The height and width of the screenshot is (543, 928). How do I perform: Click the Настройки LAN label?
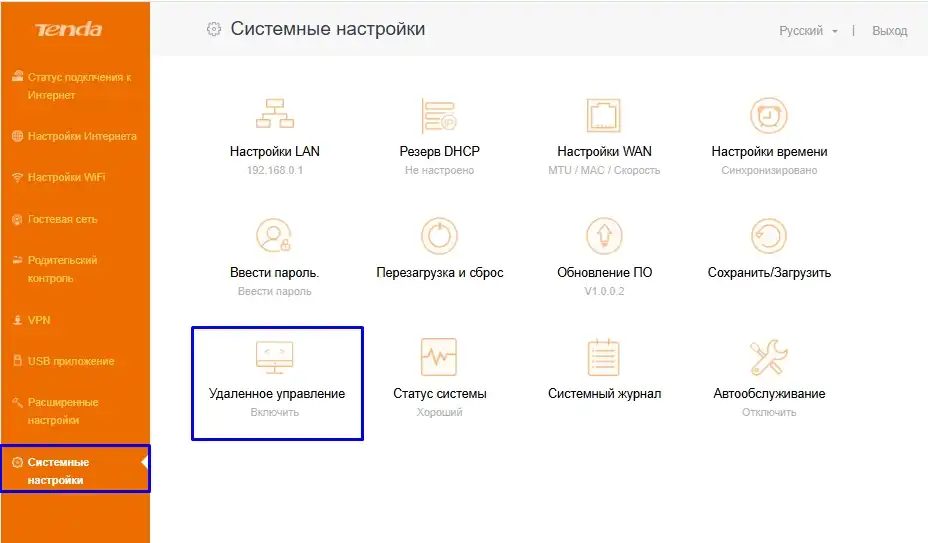pyautogui.click(x=275, y=152)
